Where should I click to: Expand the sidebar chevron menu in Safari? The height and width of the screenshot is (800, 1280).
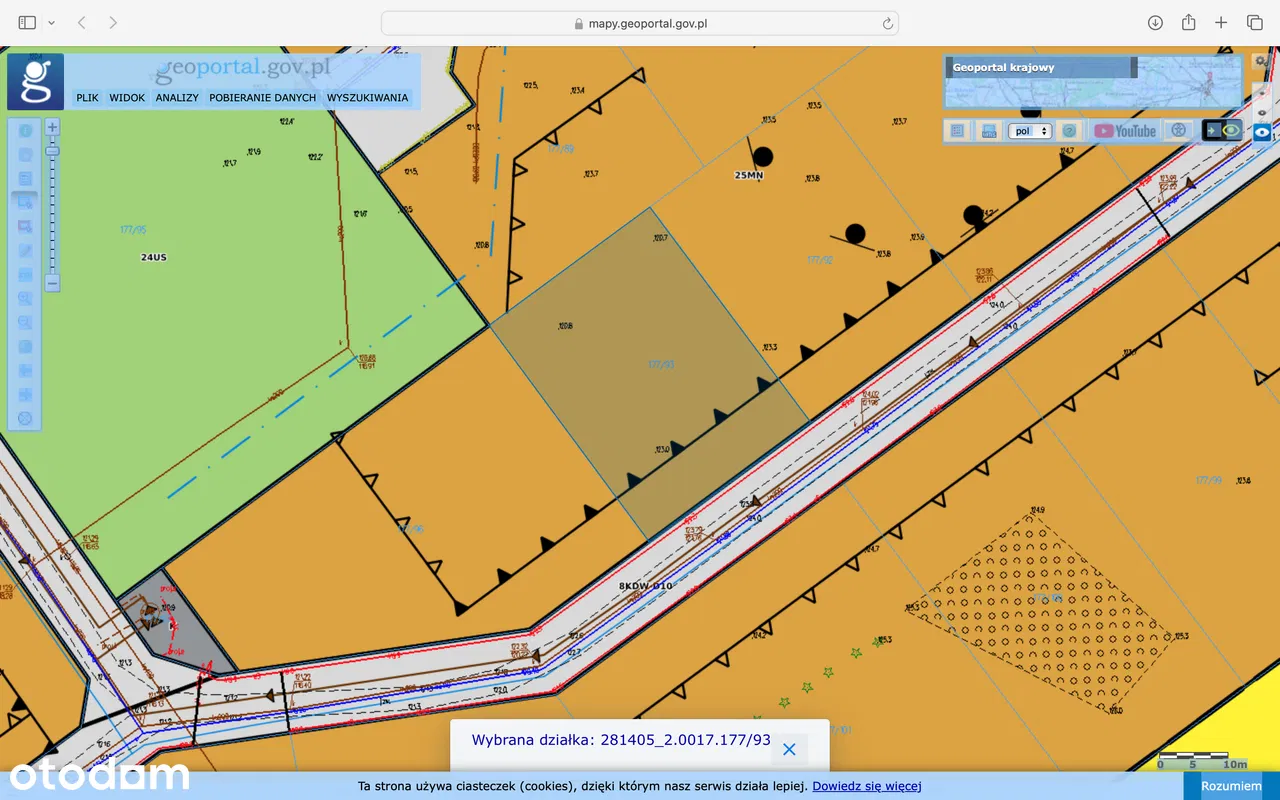(x=52, y=22)
